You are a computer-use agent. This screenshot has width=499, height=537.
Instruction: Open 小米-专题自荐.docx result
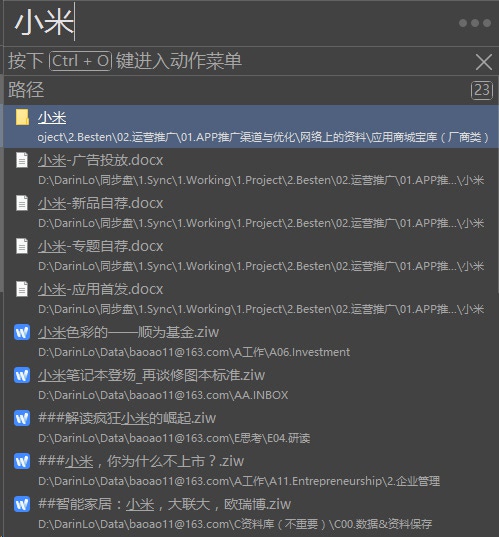pos(251,255)
